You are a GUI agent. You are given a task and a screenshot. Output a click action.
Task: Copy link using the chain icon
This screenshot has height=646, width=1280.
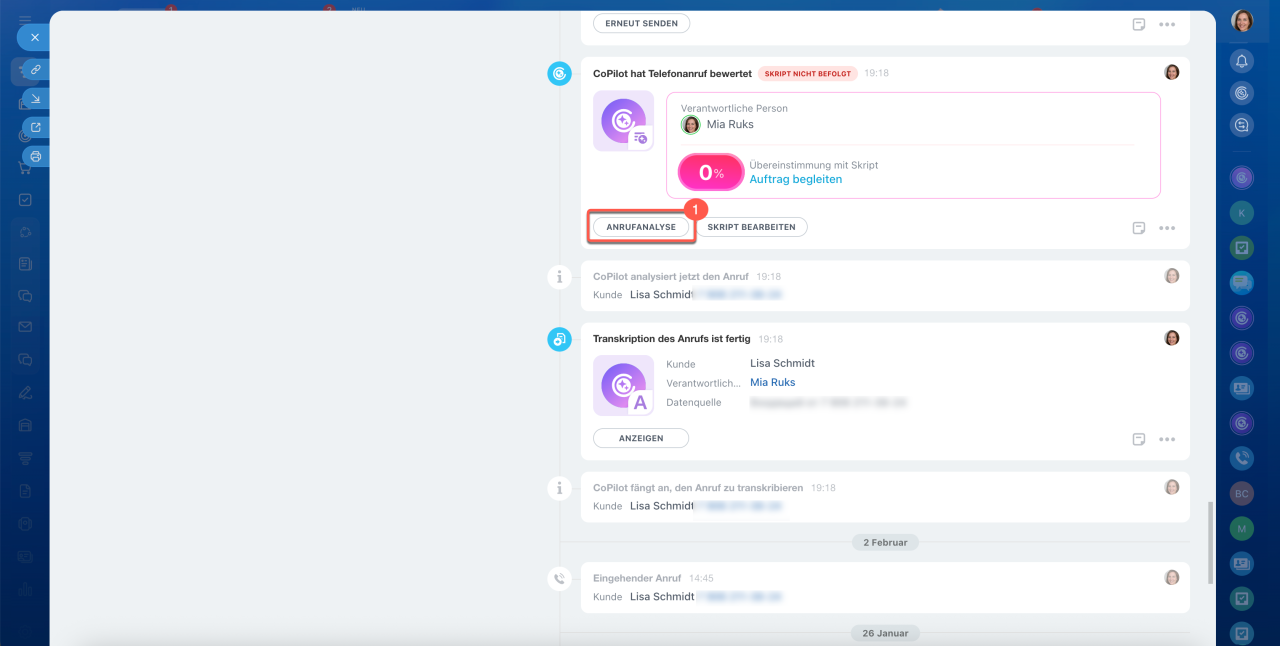35,70
